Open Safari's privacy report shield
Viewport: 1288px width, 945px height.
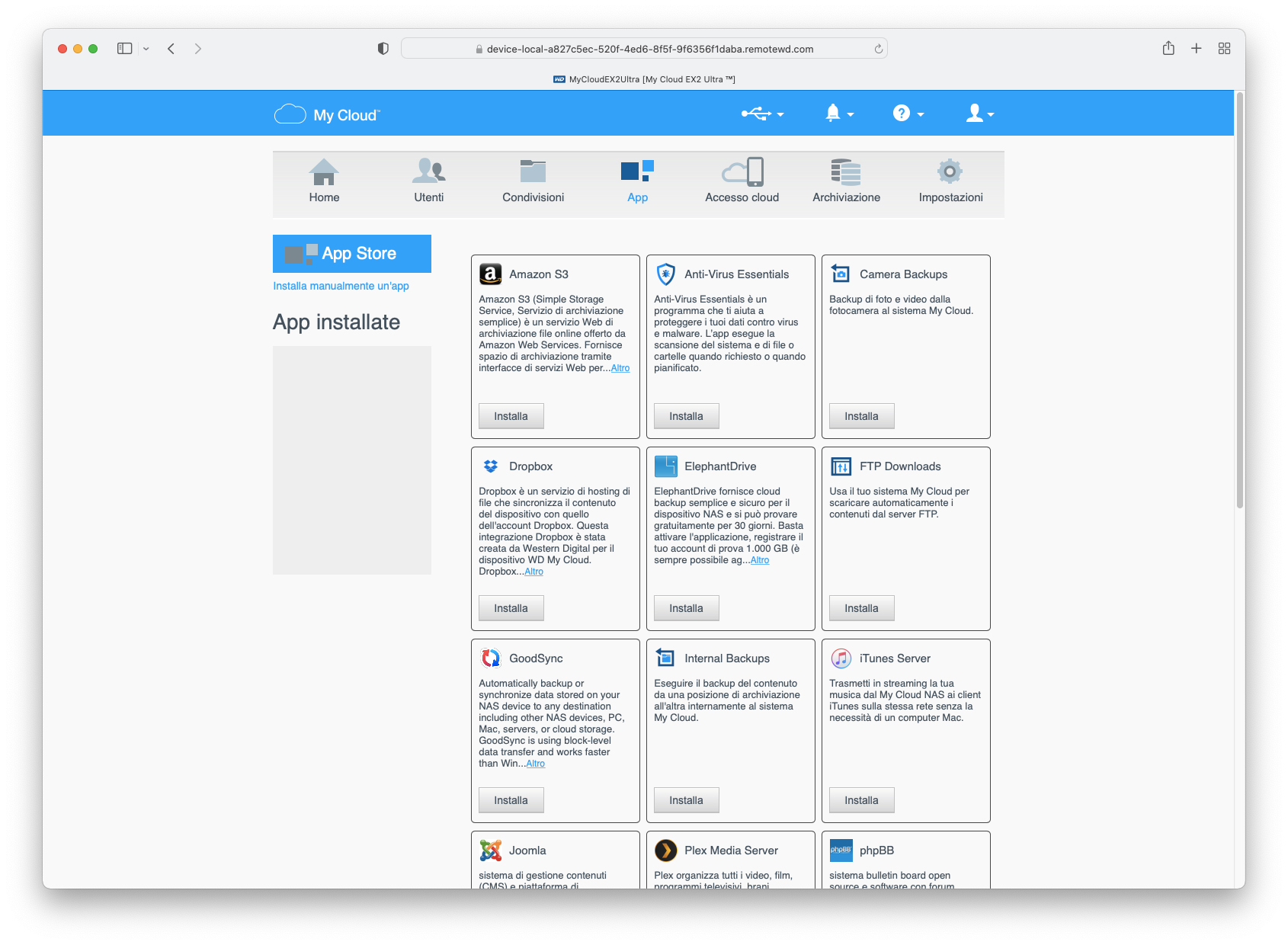[x=383, y=48]
